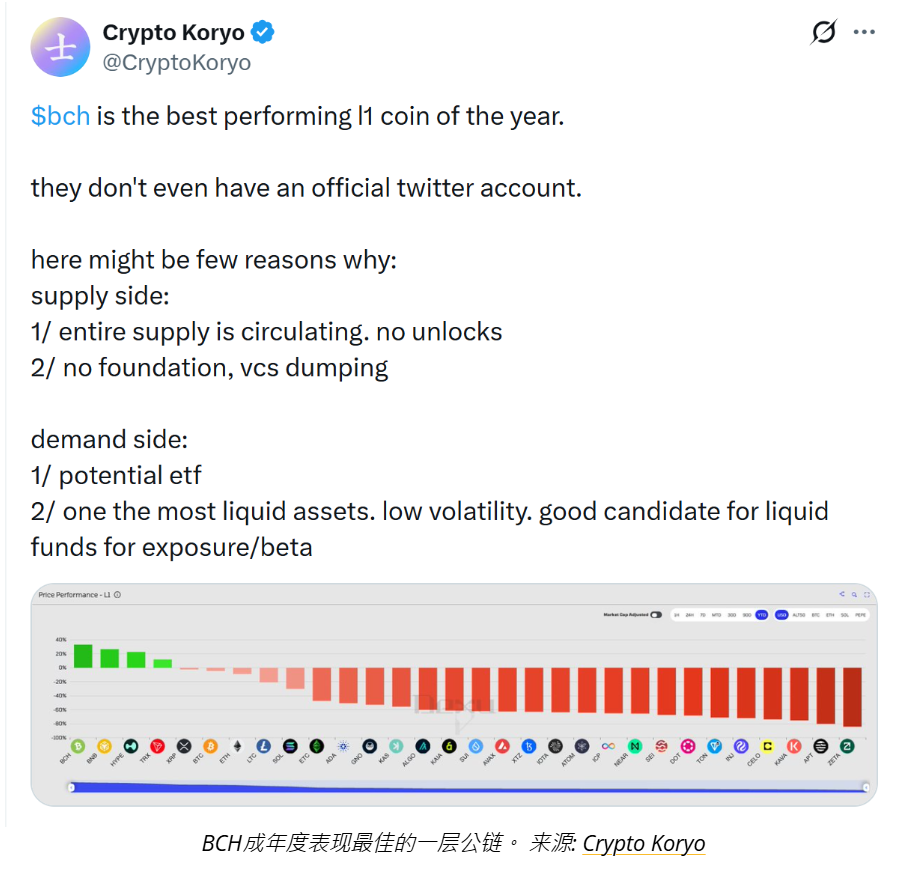Click the share icon on the chart
900x870 pixels.
[x=842, y=594]
